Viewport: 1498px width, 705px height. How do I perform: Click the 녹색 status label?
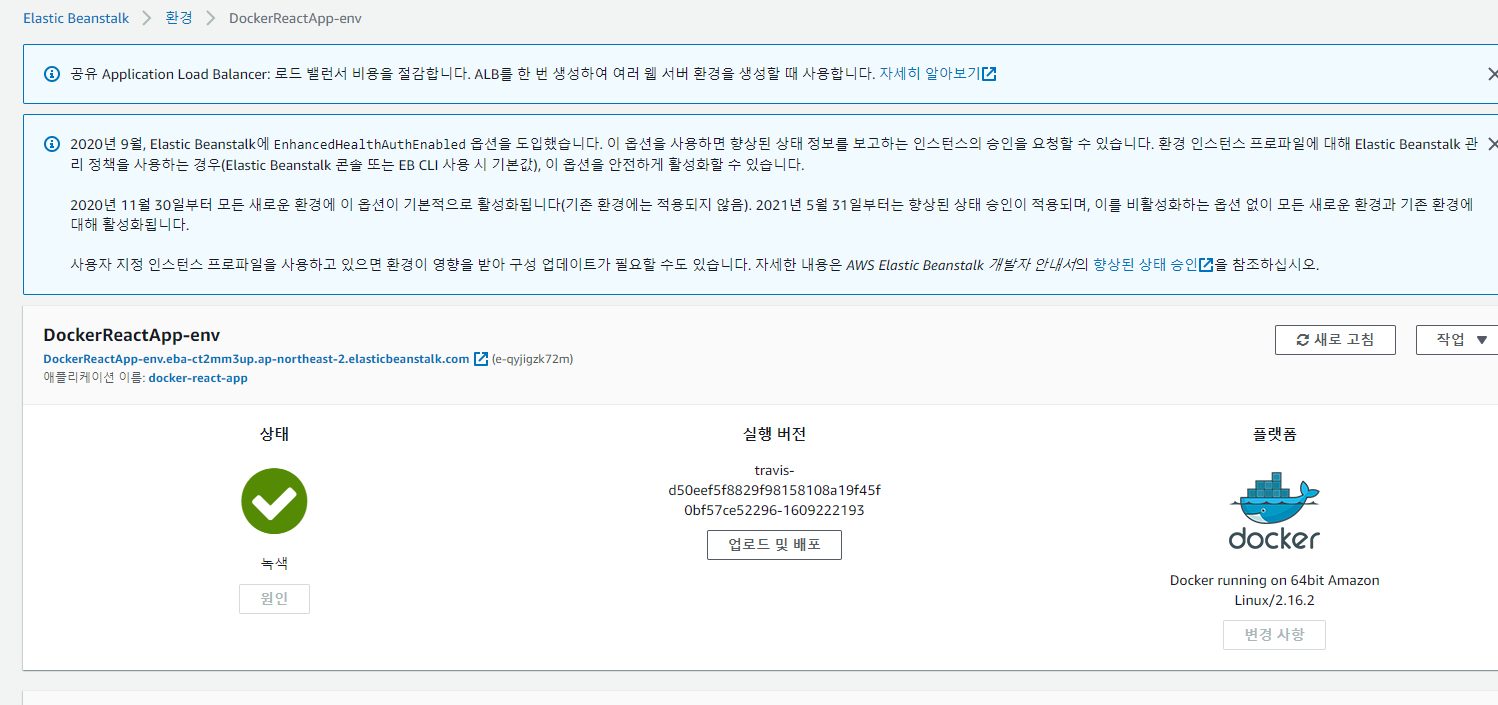pyautogui.click(x=274, y=563)
